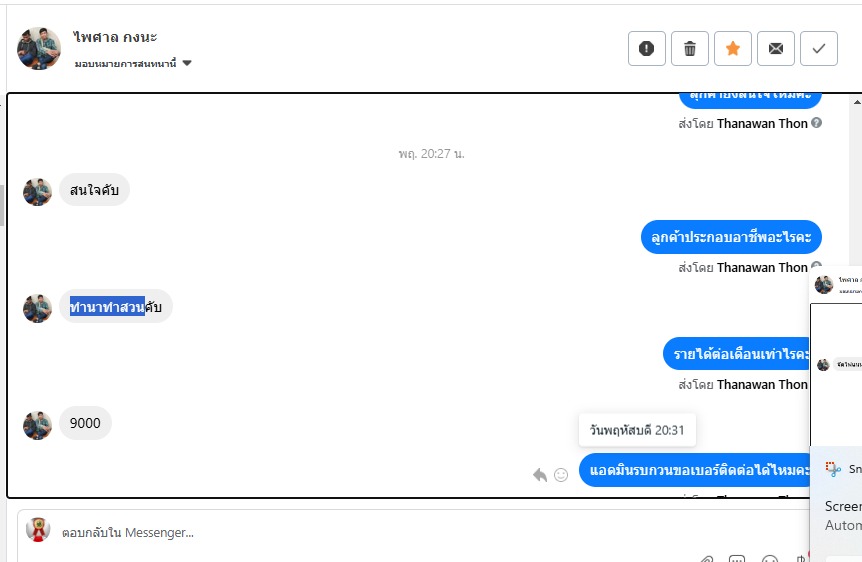Click the highlighted farming reply bubble

(115, 306)
